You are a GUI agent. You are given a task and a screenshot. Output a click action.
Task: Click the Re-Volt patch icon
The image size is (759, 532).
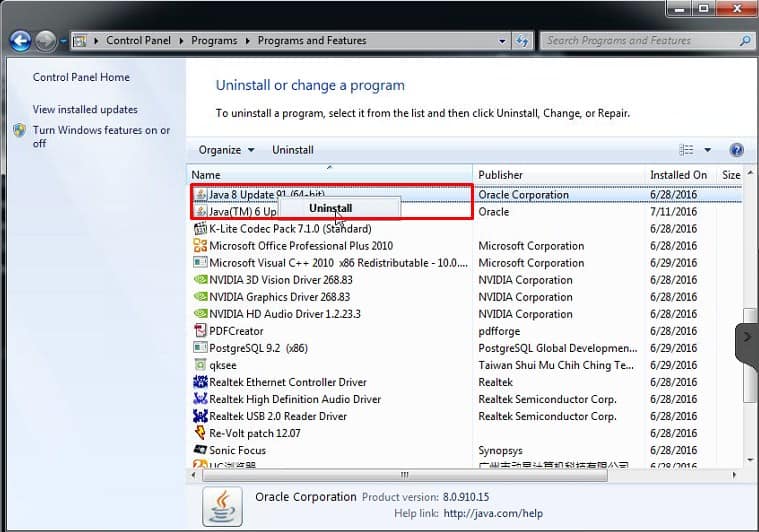tap(200, 433)
